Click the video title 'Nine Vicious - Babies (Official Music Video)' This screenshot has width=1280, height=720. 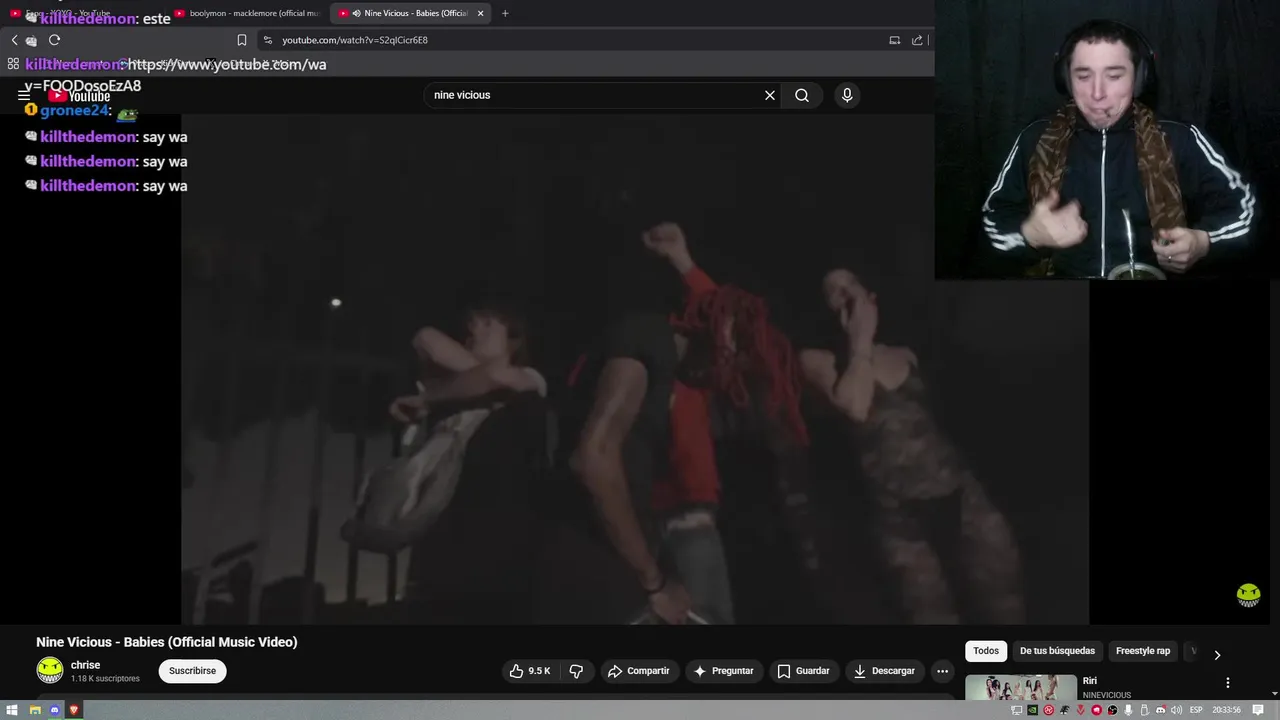click(167, 642)
